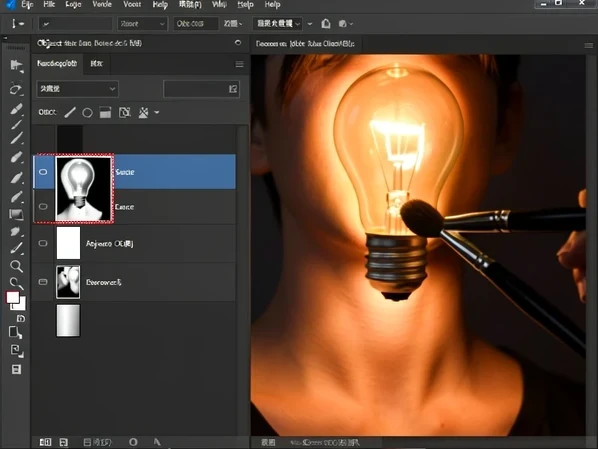Screen dimensions: 598x449
Task: Toggle visibility of the Adjeato layer
Action: pos(43,243)
